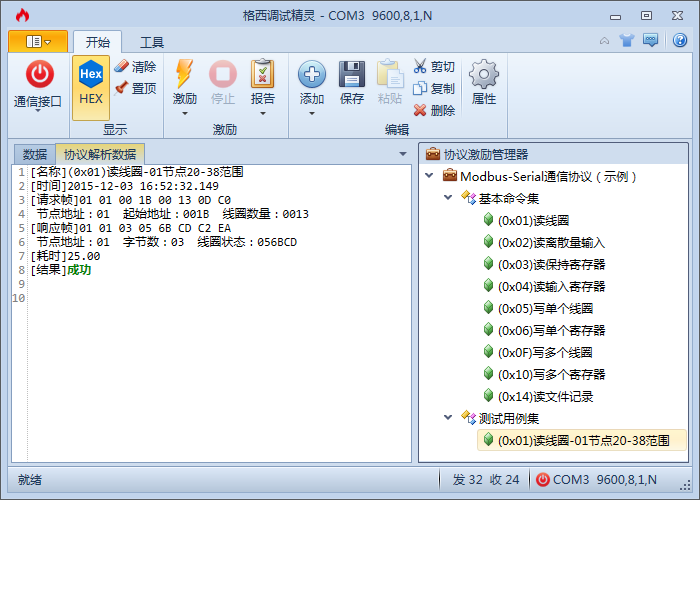Click the flame application icon in title bar
Image resolution: width=700 pixels, height=600 pixels.
pos(22,16)
